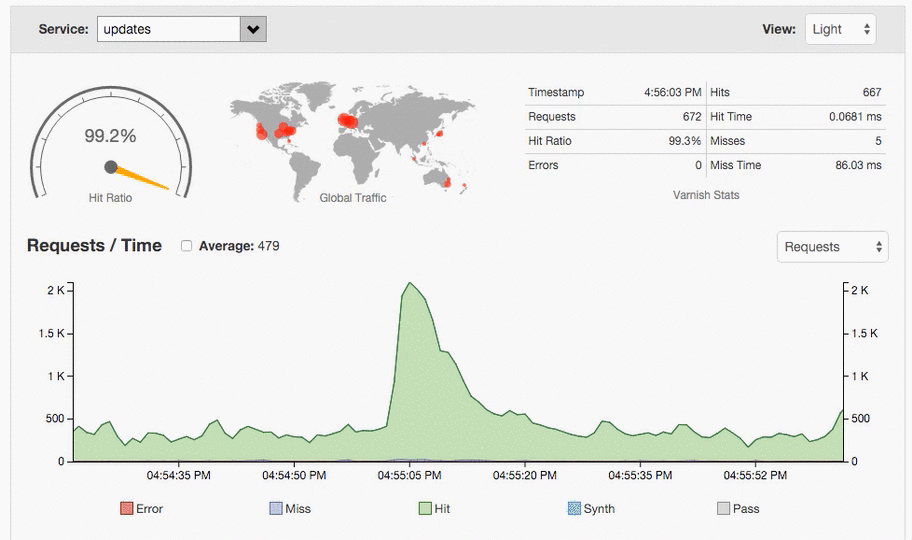Click the 04:55:20 PM axis label

(x=525, y=475)
